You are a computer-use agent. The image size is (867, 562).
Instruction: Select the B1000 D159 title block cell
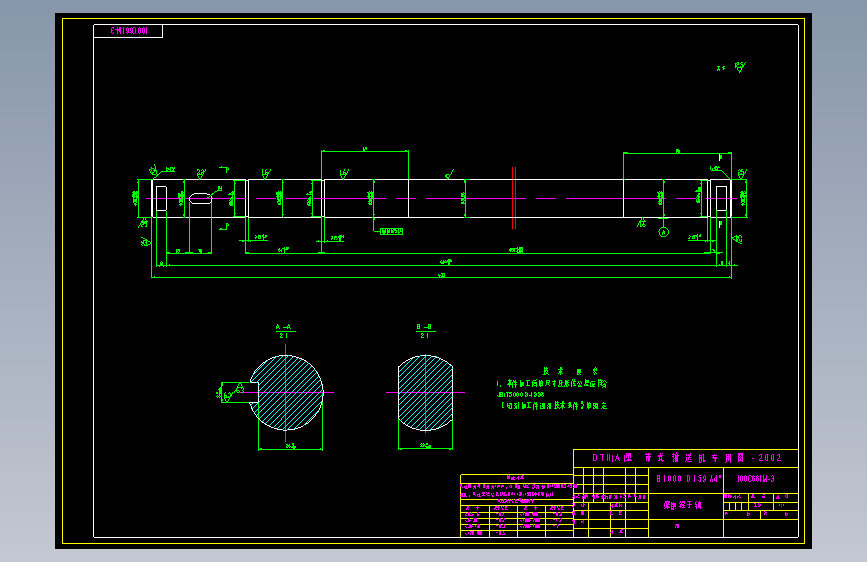click(x=686, y=479)
